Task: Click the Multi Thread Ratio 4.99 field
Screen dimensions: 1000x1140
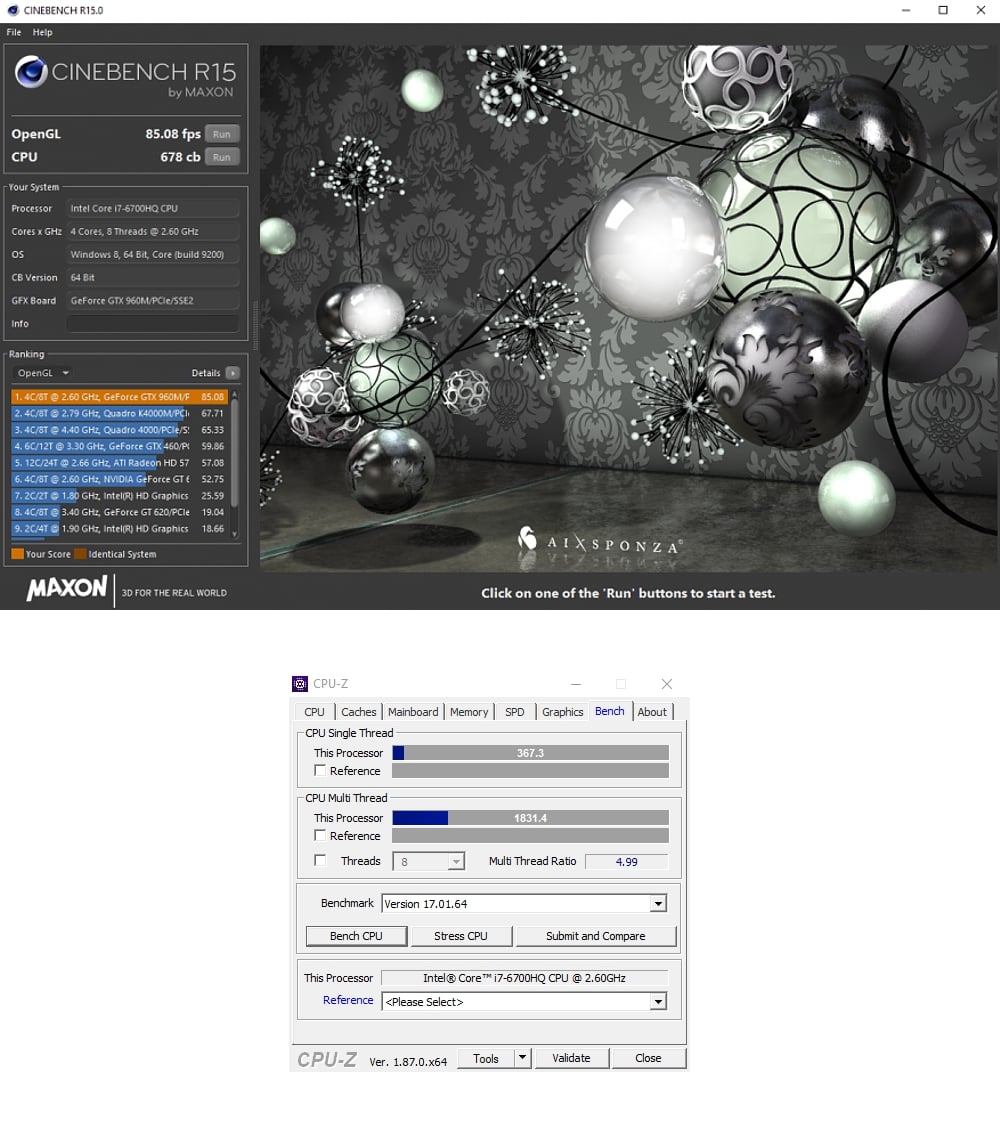Action: point(626,862)
